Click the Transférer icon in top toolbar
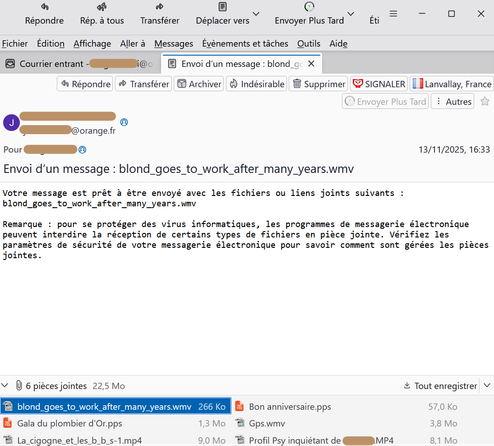 (159, 7)
